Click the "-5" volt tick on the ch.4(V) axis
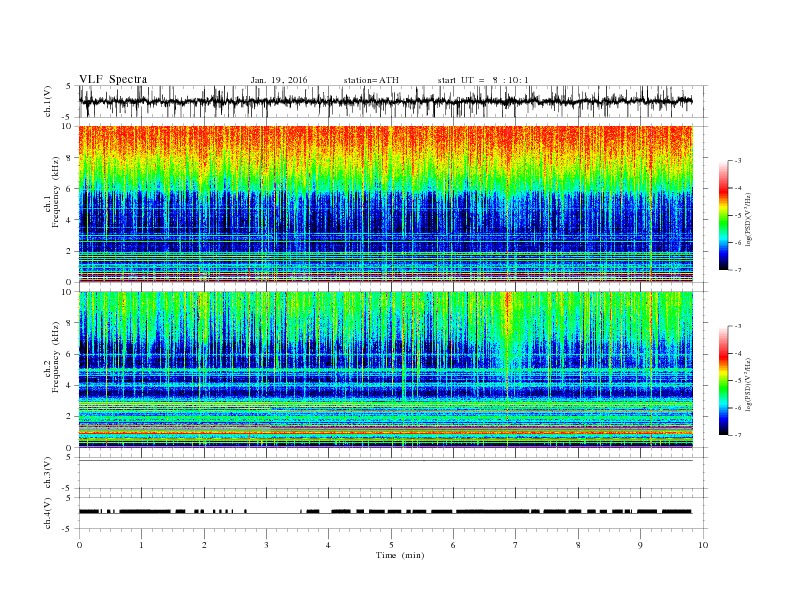This screenshot has width=792, height=612. click(68, 529)
